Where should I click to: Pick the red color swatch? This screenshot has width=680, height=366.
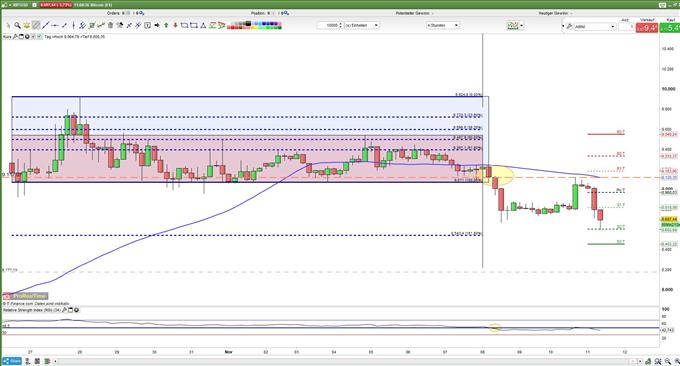point(231,28)
